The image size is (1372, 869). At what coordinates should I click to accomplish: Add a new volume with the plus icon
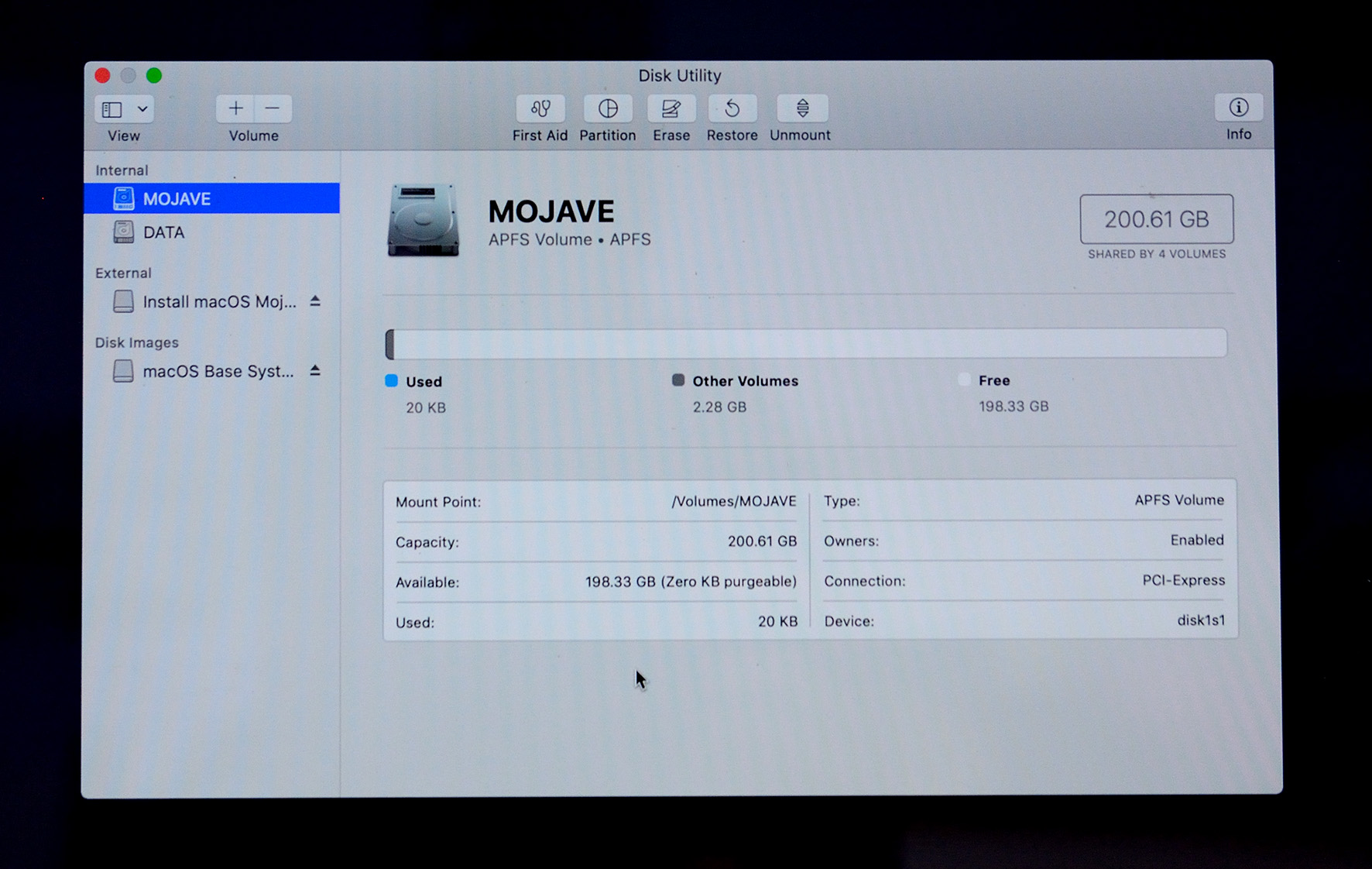point(235,108)
